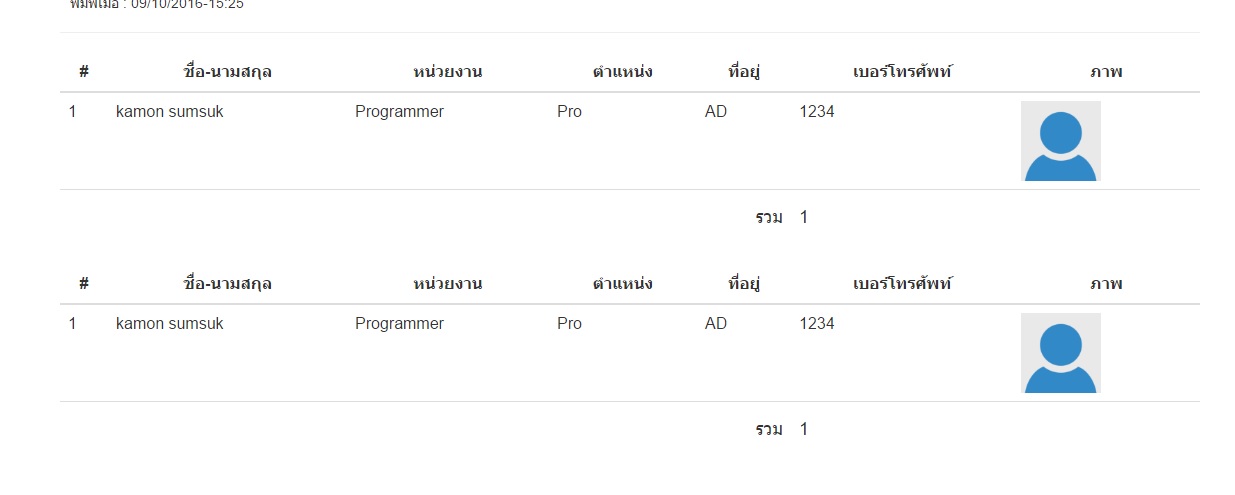1235x495 pixels.
Task: Click the เบอร์โทรศัพท์ header in the second table
Action: (902, 284)
